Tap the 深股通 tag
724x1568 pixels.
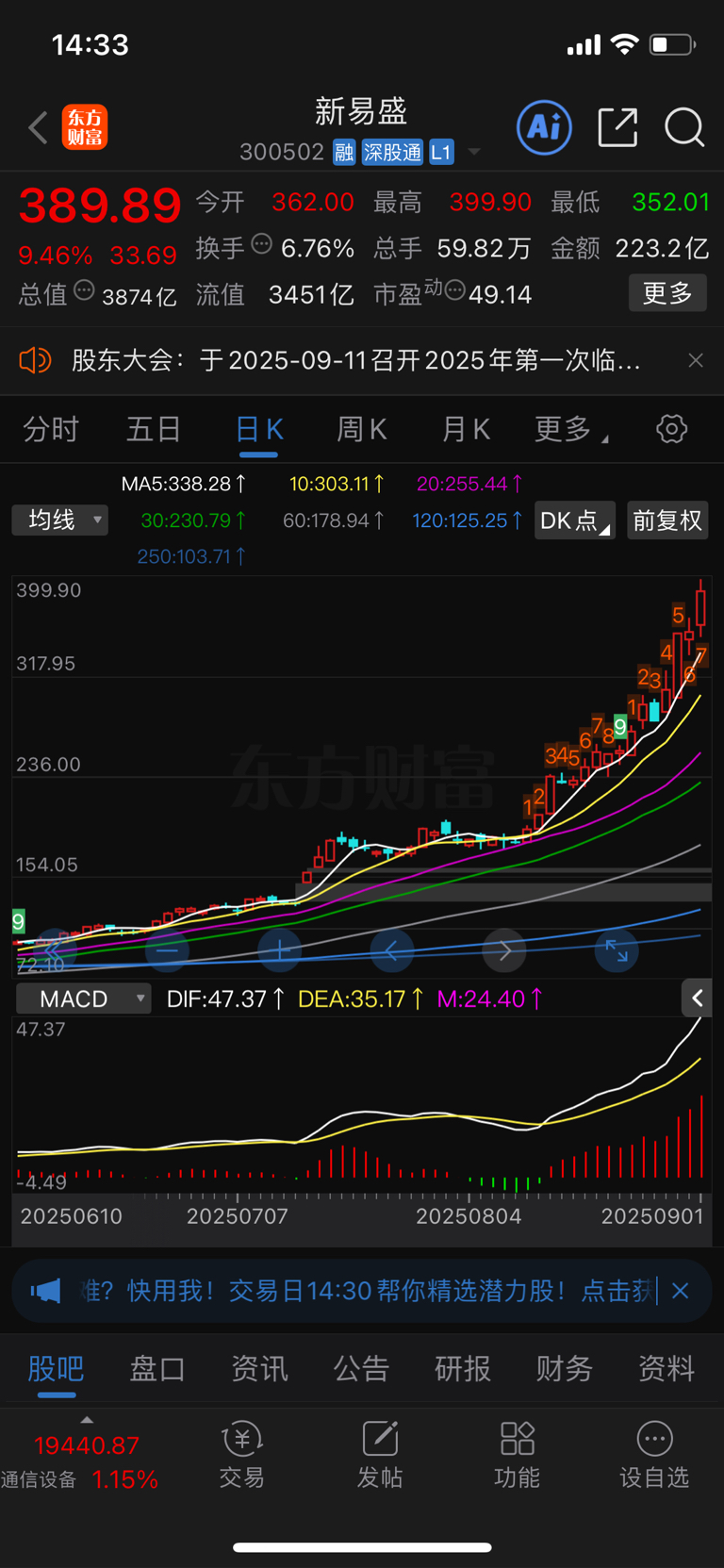tap(392, 152)
